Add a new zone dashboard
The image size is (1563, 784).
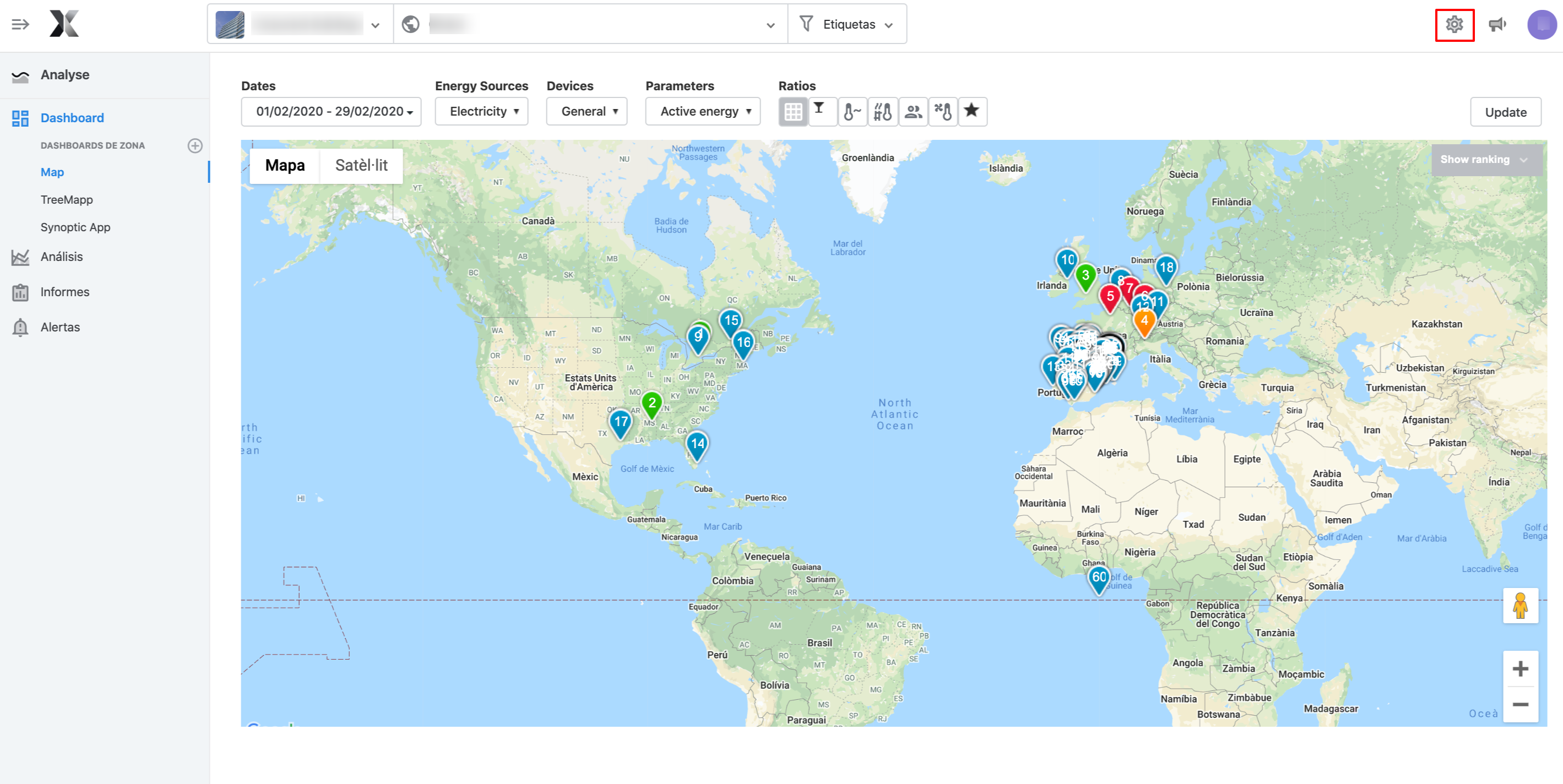click(195, 145)
